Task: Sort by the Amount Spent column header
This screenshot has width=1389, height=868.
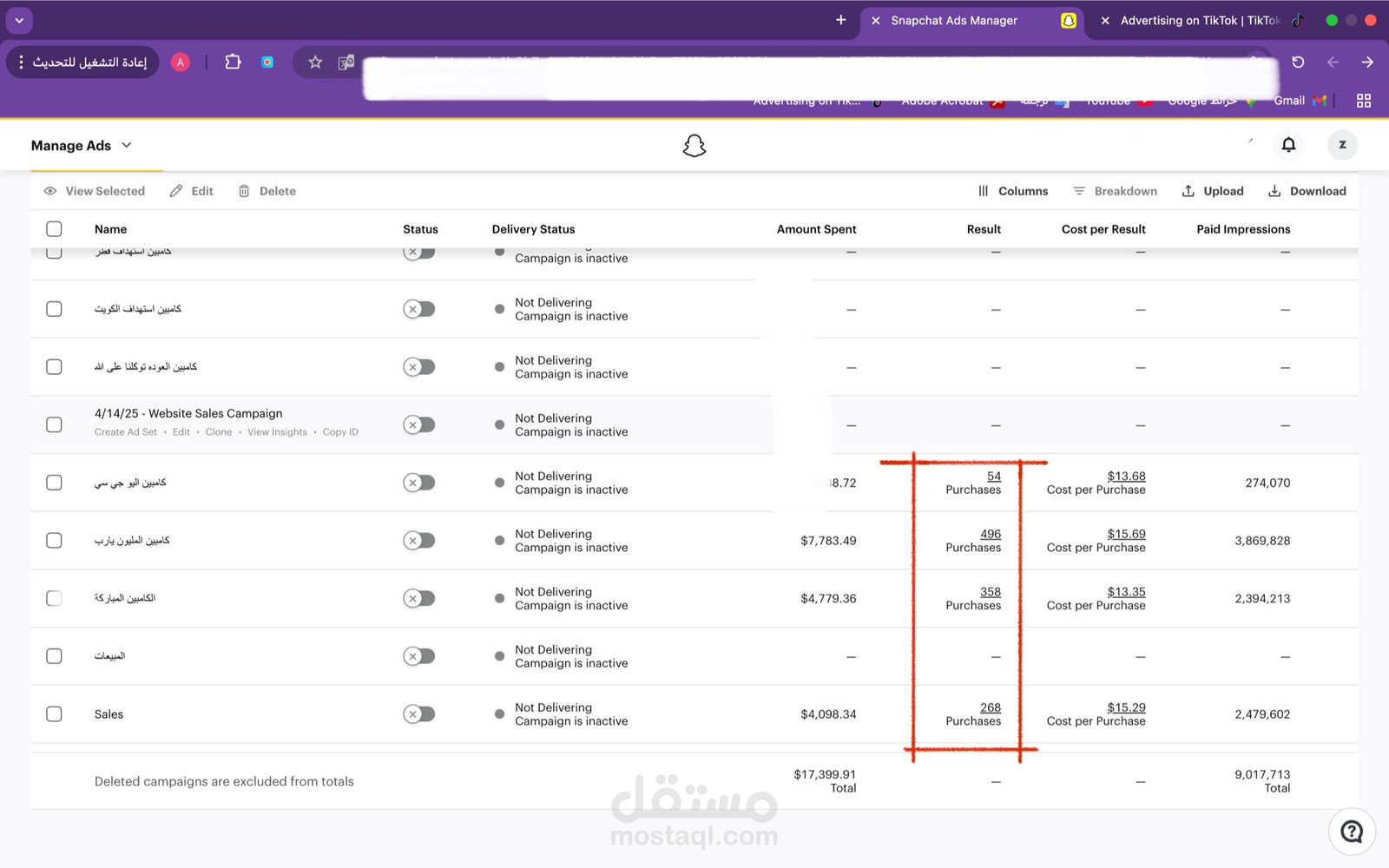Action: (x=816, y=229)
